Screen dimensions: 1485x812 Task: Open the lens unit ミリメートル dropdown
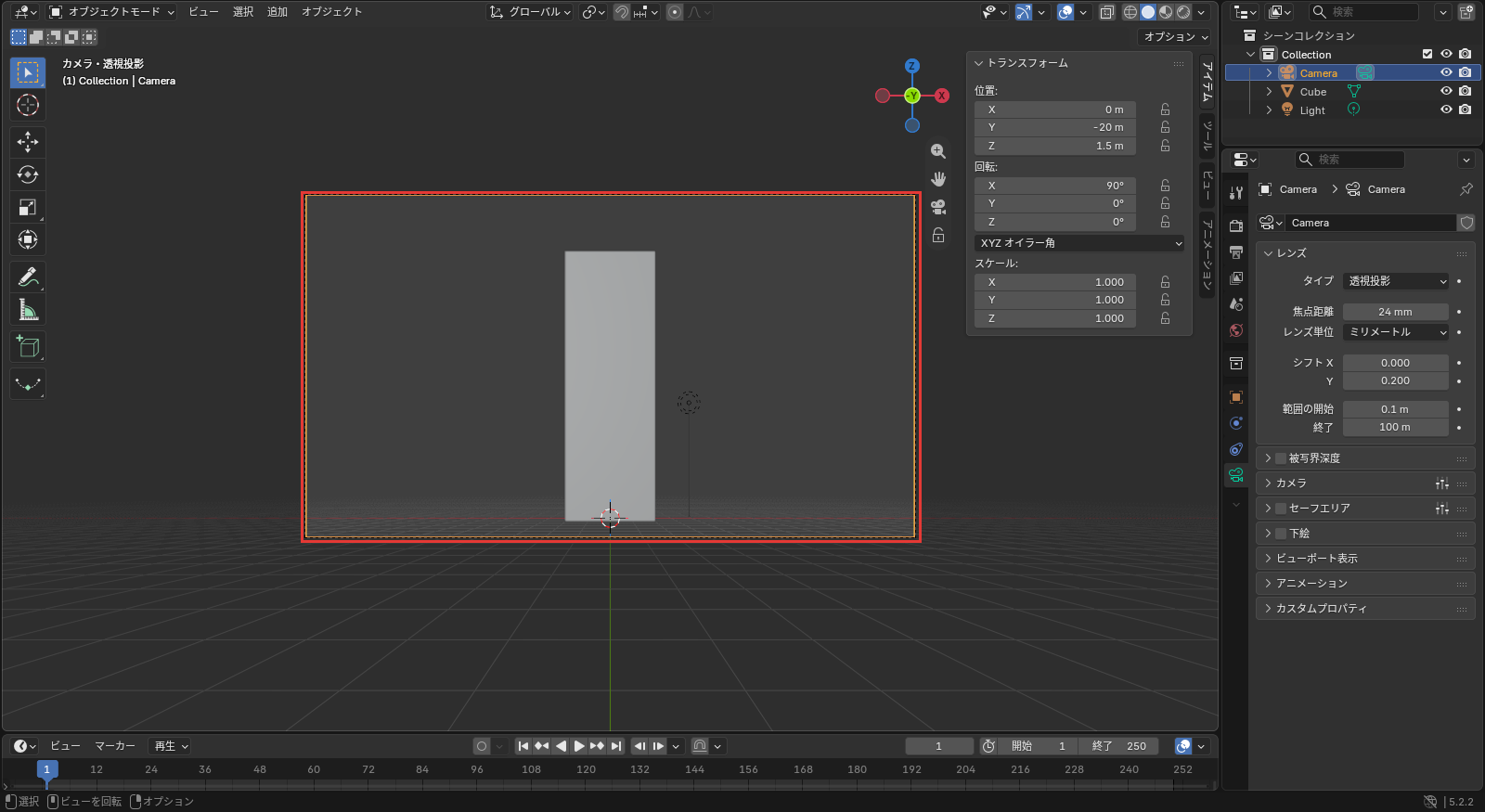[x=1396, y=332]
